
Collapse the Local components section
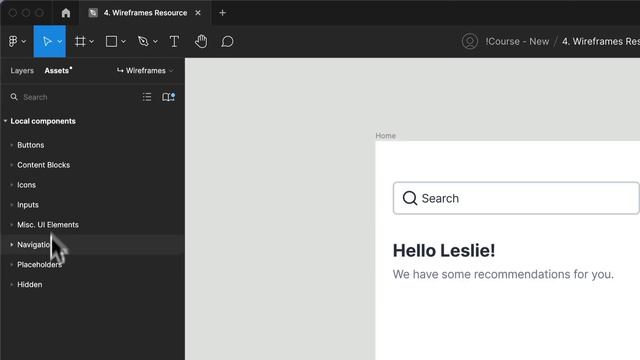pyautogui.click(x=5, y=121)
